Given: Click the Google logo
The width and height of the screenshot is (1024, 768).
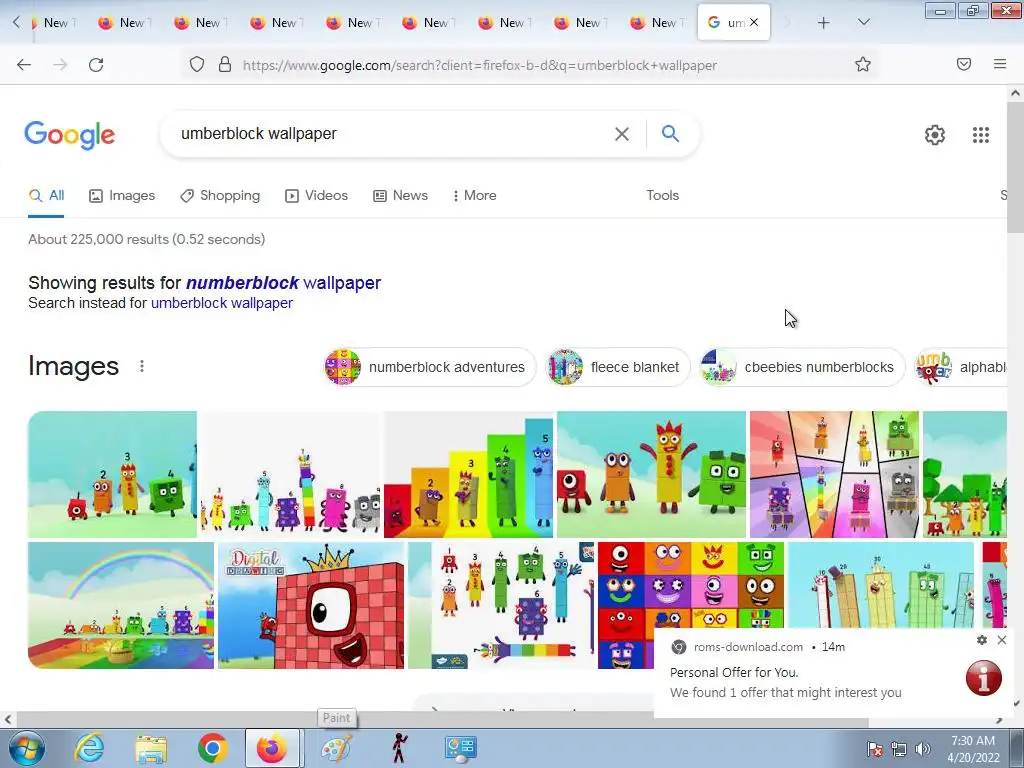Looking at the screenshot, I should tap(70, 135).
